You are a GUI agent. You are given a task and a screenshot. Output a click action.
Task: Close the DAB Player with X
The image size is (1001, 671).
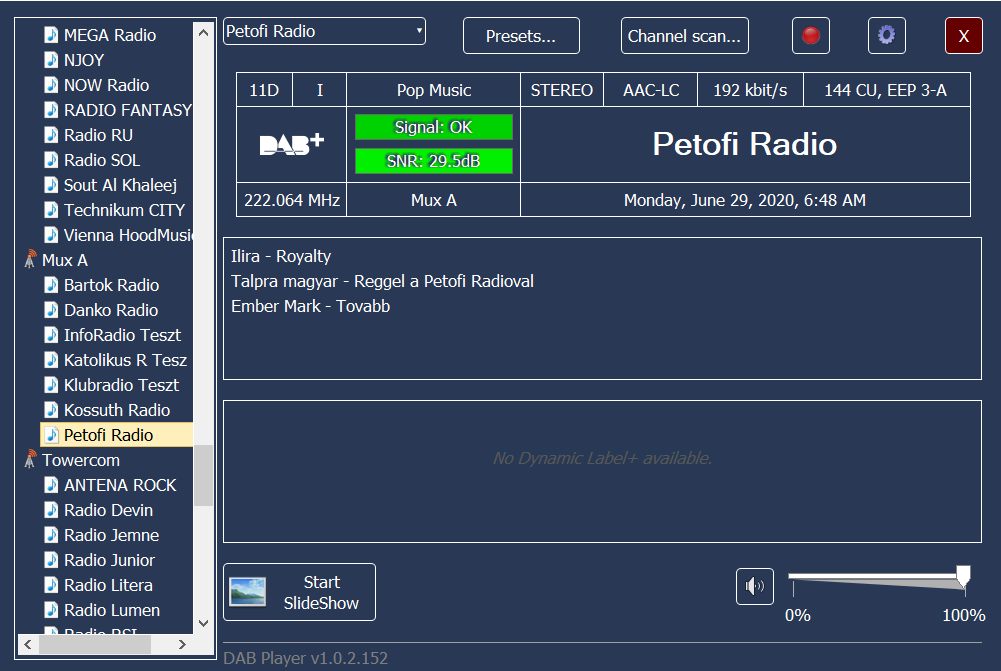[x=964, y=36]
